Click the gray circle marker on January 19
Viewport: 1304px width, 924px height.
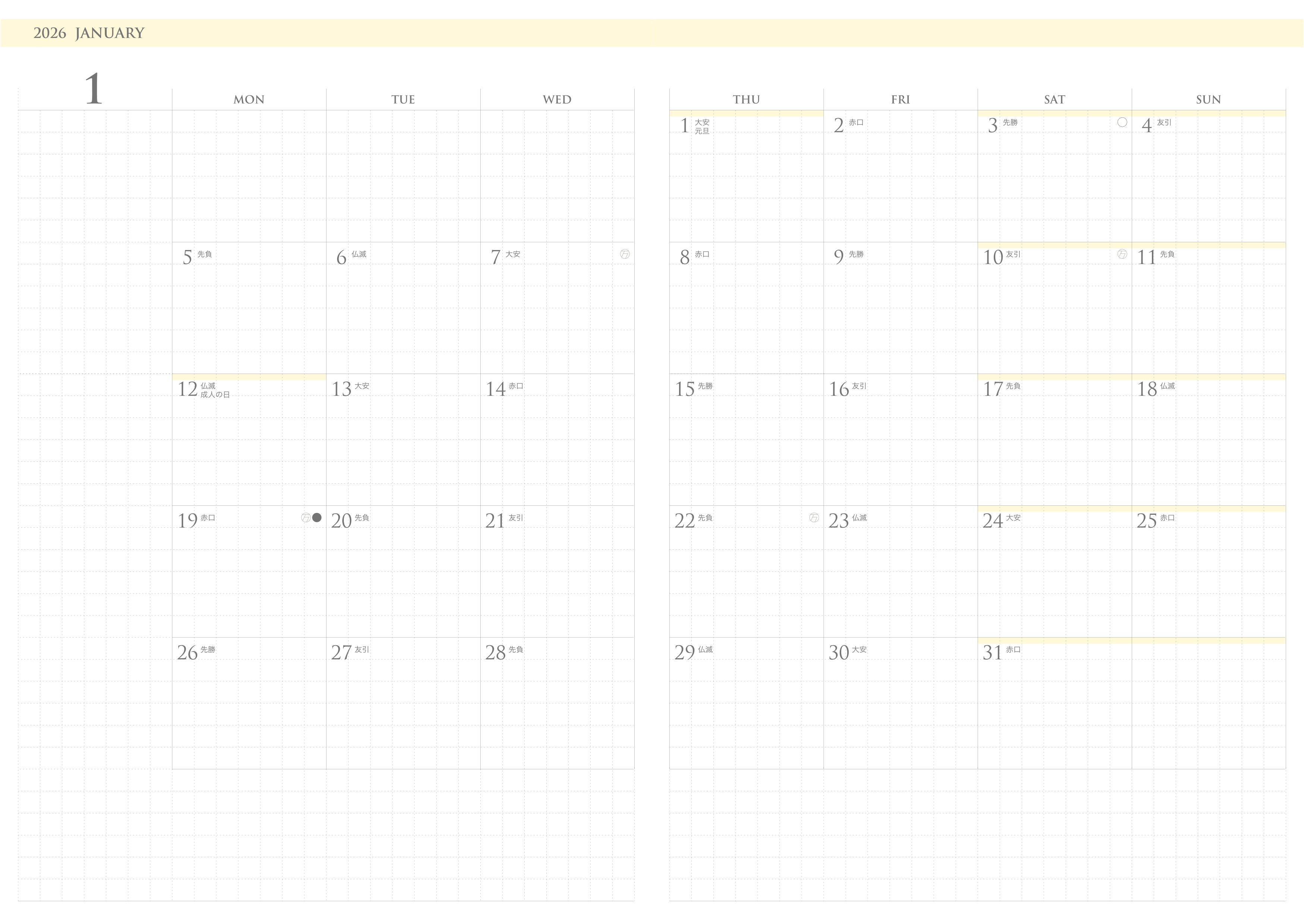pyautogui.click(x=317, y=518)
